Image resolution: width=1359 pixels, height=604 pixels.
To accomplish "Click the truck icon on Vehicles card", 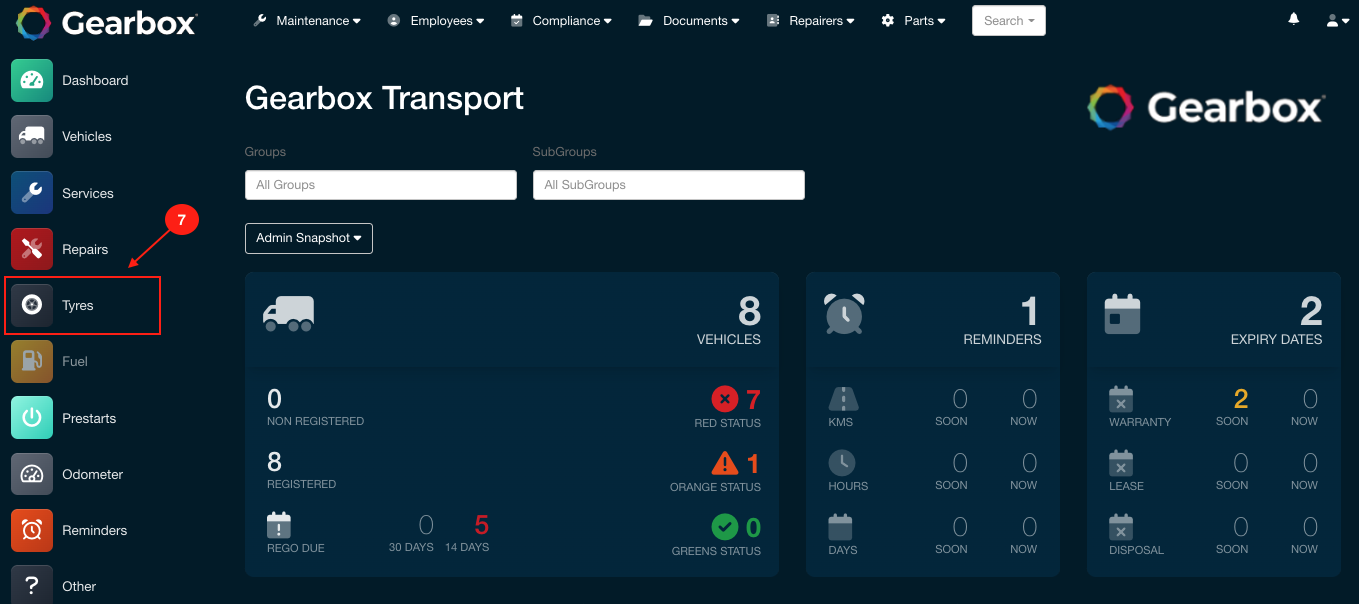I will (x=288, y=313).
